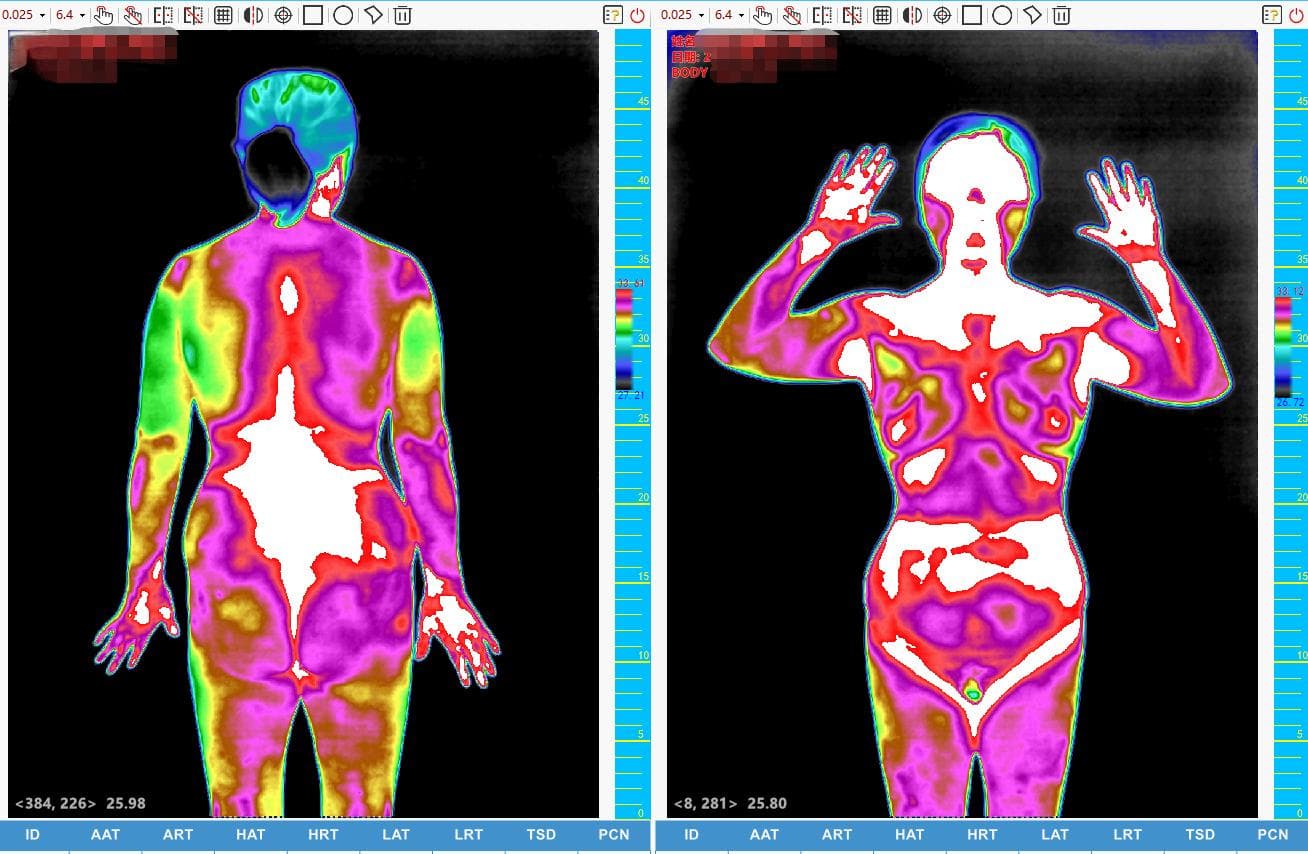Select the hand pan tool in left panel
The width and height of the screenshot is (1308, 854).
(x=103, y=15)
